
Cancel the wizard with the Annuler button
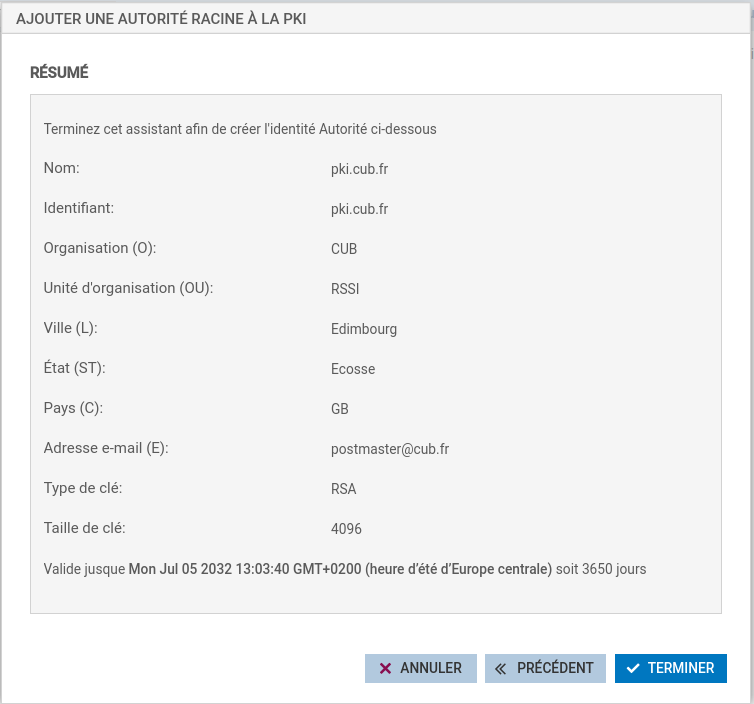(x=420, y=668)
